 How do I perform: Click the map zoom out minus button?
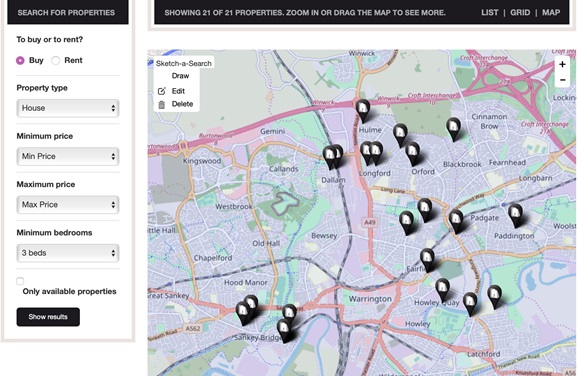tap(562, 80)
